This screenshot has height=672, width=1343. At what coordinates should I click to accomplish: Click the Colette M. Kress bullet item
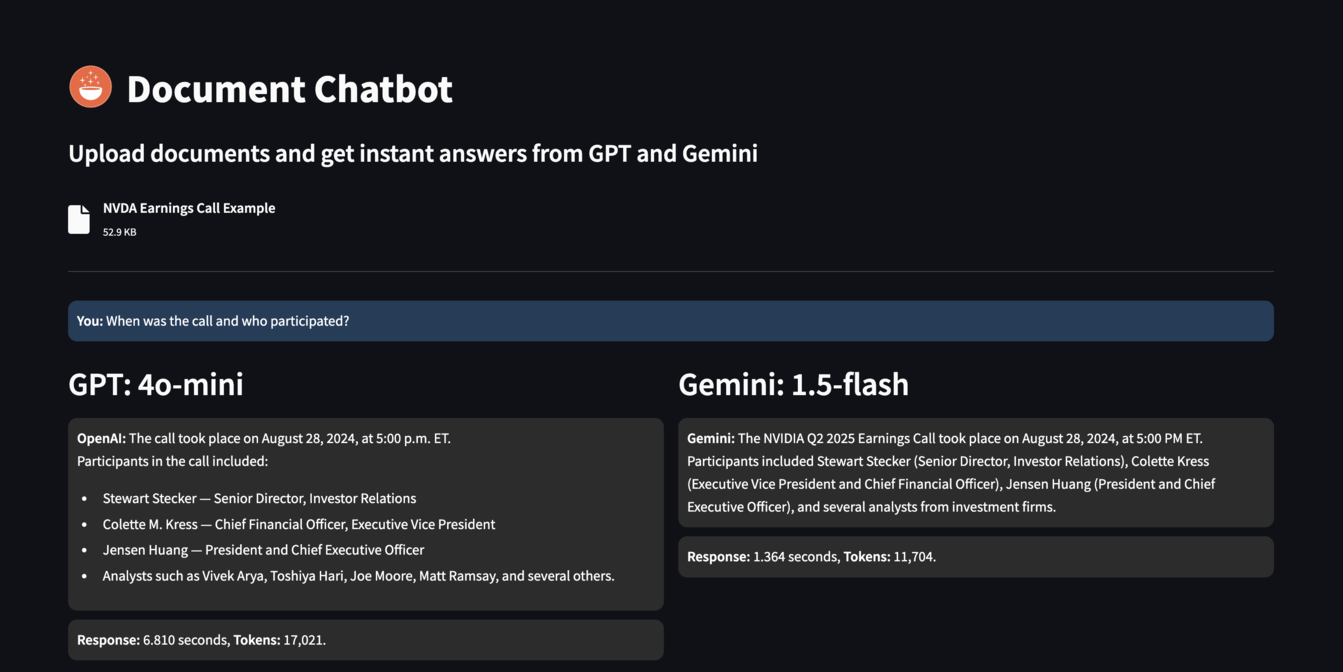pos(298,524)
